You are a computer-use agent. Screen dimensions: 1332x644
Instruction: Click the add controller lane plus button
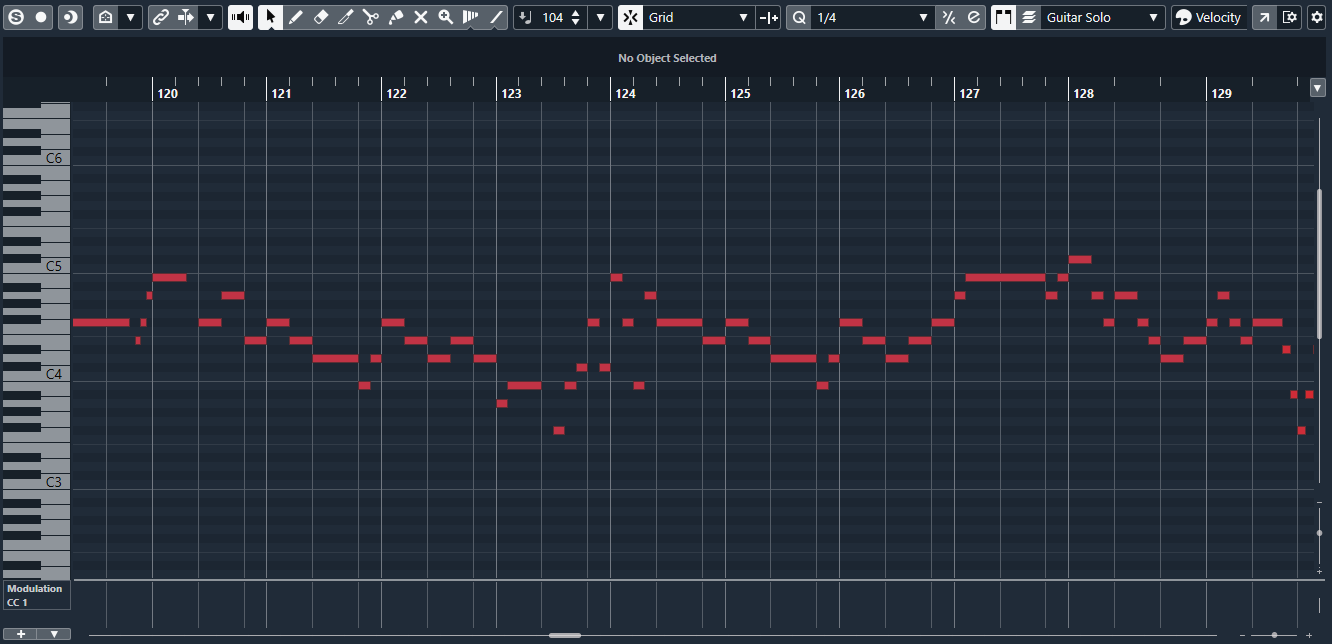(x=21, y=634)
